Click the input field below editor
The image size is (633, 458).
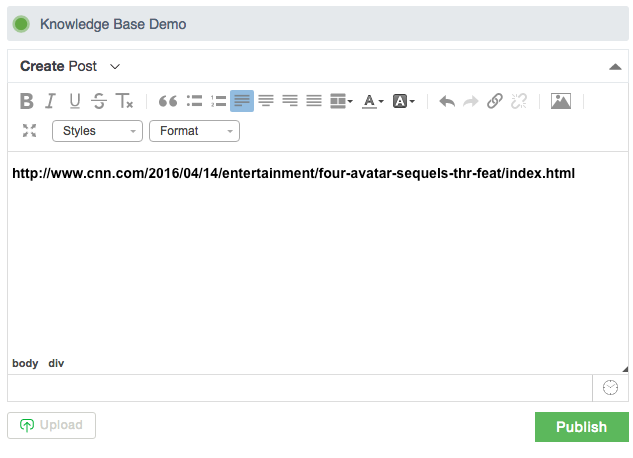point(300,388)
